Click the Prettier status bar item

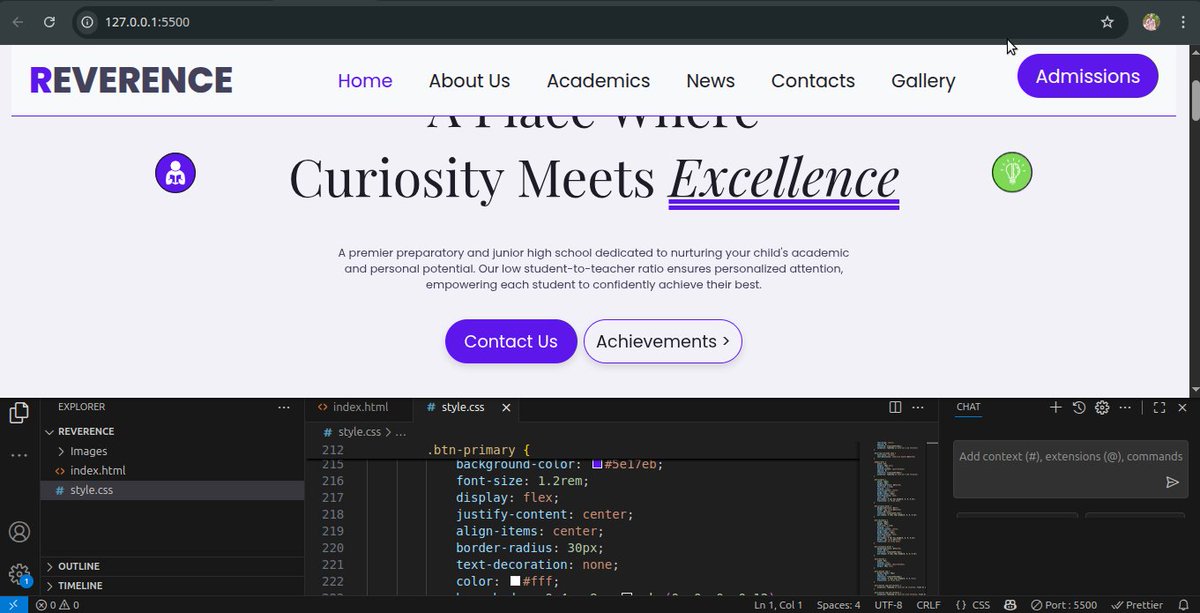click(1136, 605)
